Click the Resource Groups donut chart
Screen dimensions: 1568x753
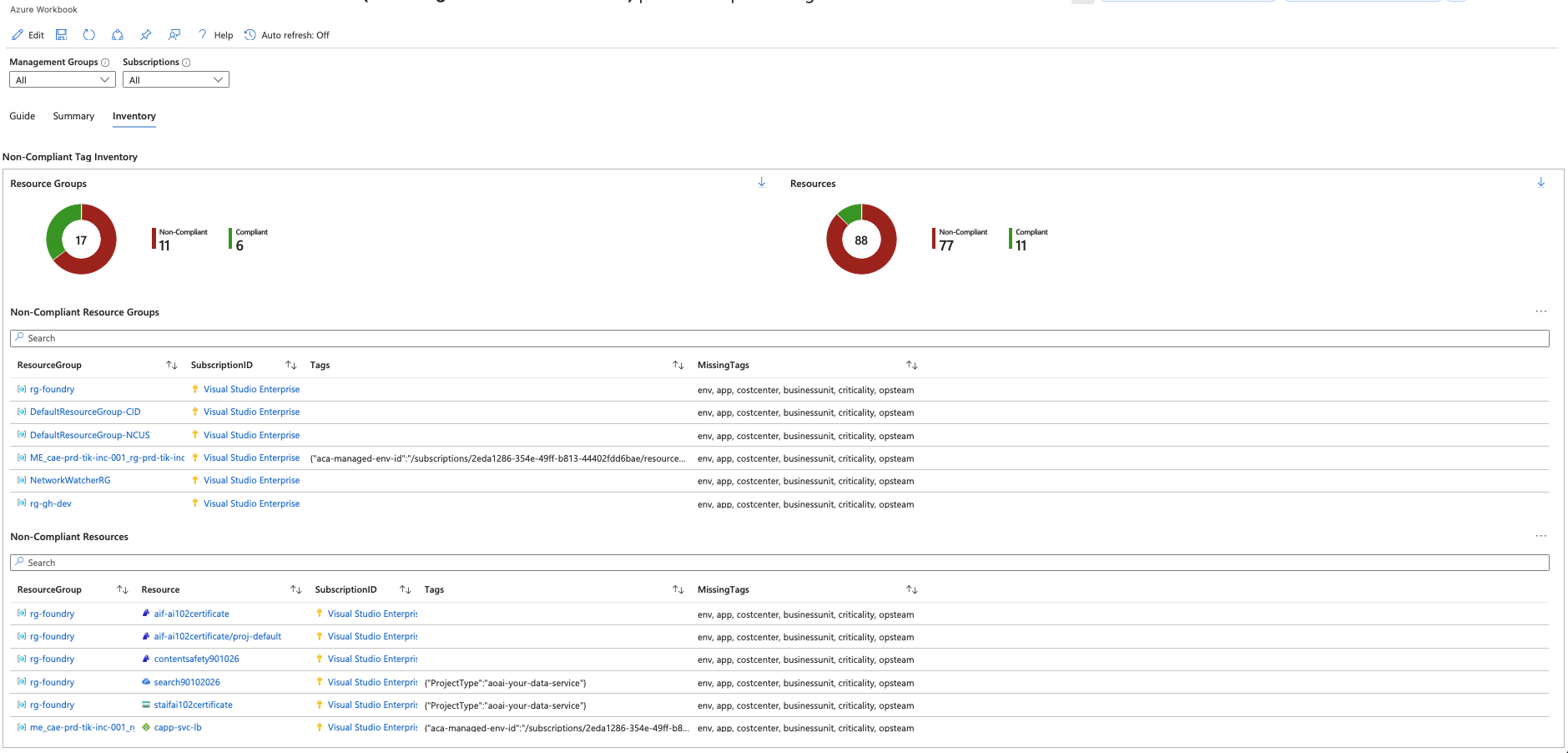[81, 240]
